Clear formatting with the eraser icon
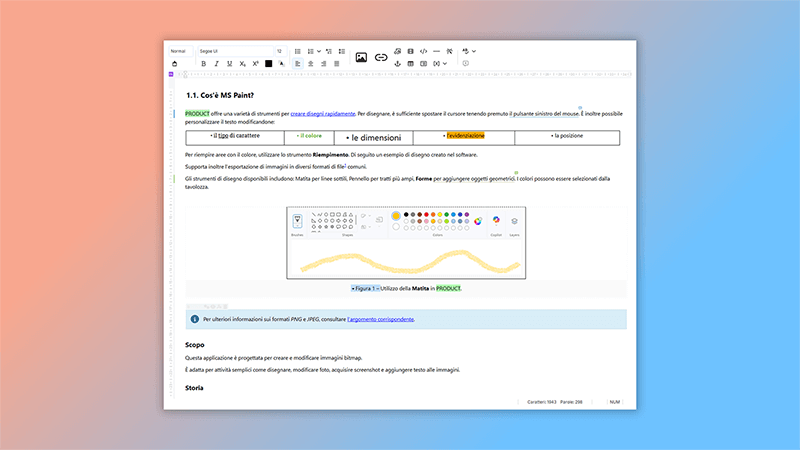 click(174, 64)
